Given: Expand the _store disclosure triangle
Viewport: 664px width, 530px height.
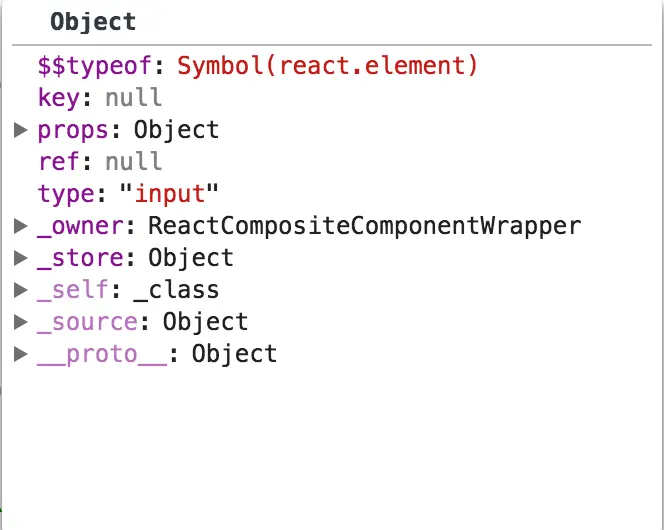Looking at the screenshot, I should pos(20,258).
